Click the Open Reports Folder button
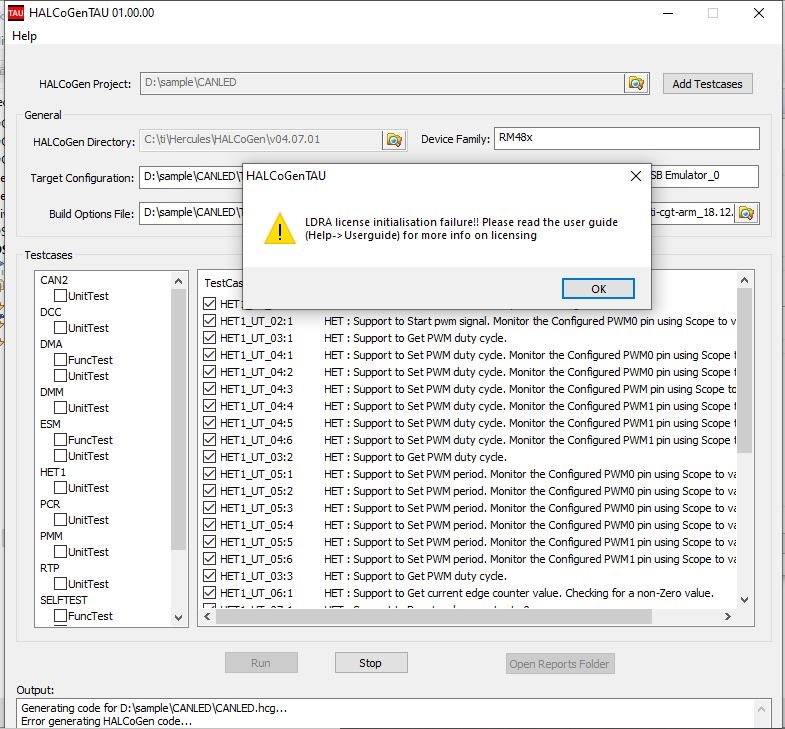This screenshot has height=729, width=785. [560, 664]
